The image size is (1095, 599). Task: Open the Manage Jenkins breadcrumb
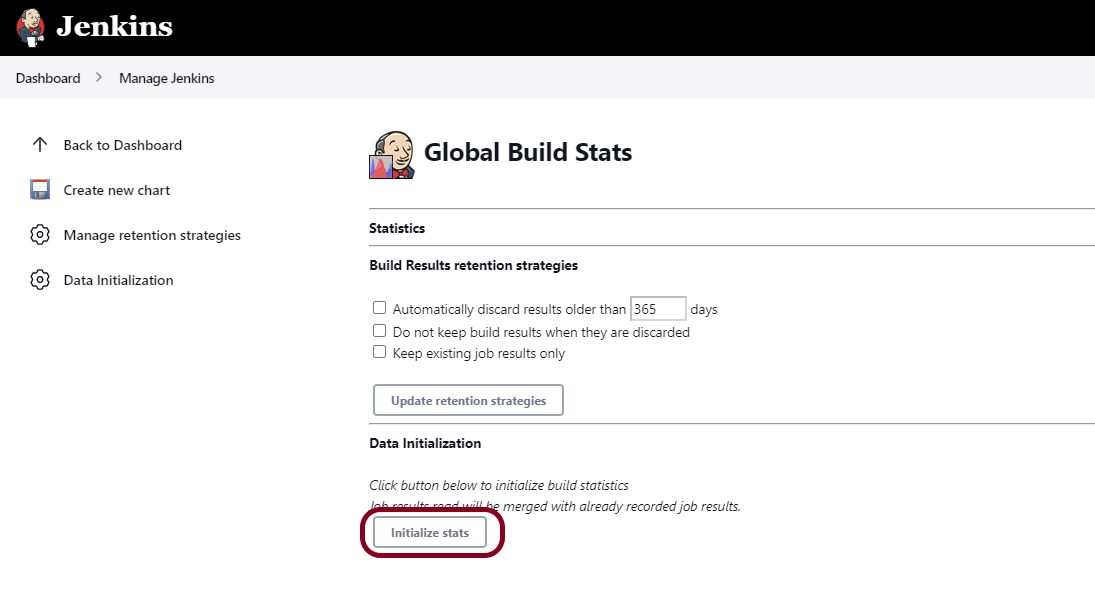166,78
